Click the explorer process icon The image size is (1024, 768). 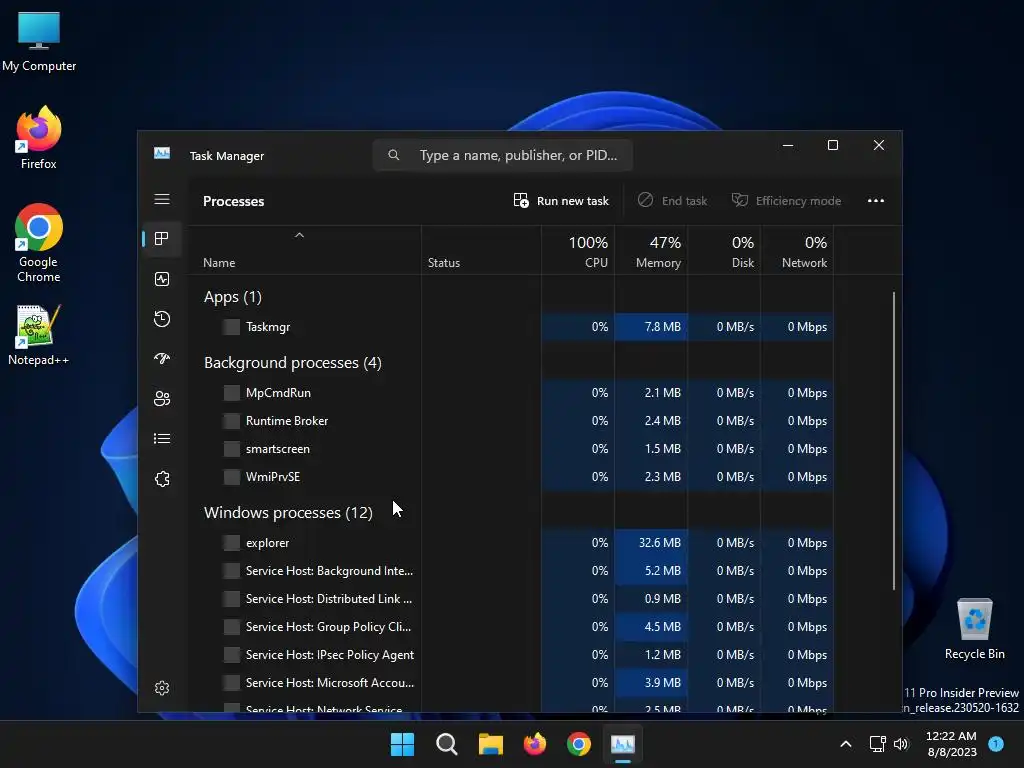tap(231, 543)
